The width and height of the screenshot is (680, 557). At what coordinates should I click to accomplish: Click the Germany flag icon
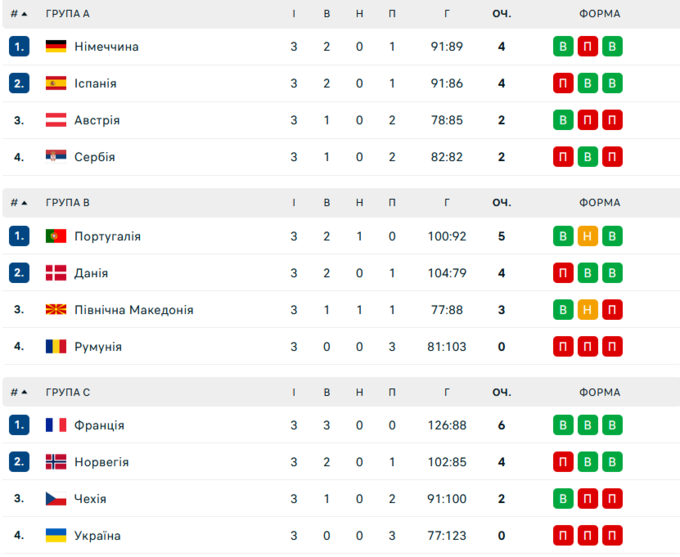(x=56, y=47)
